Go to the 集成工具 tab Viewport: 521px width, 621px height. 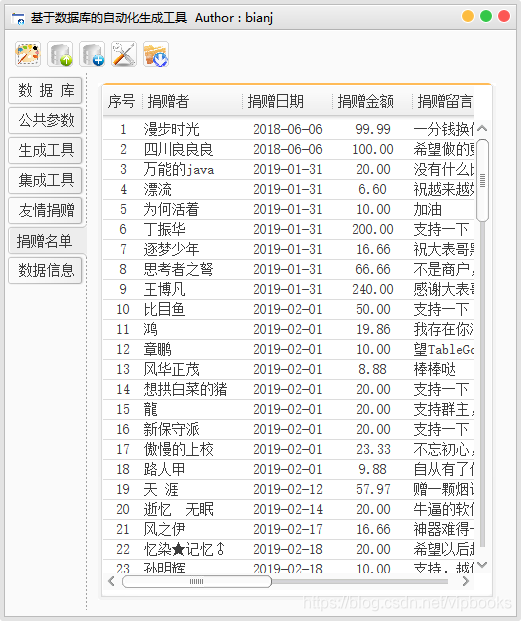tap(46, 180)
